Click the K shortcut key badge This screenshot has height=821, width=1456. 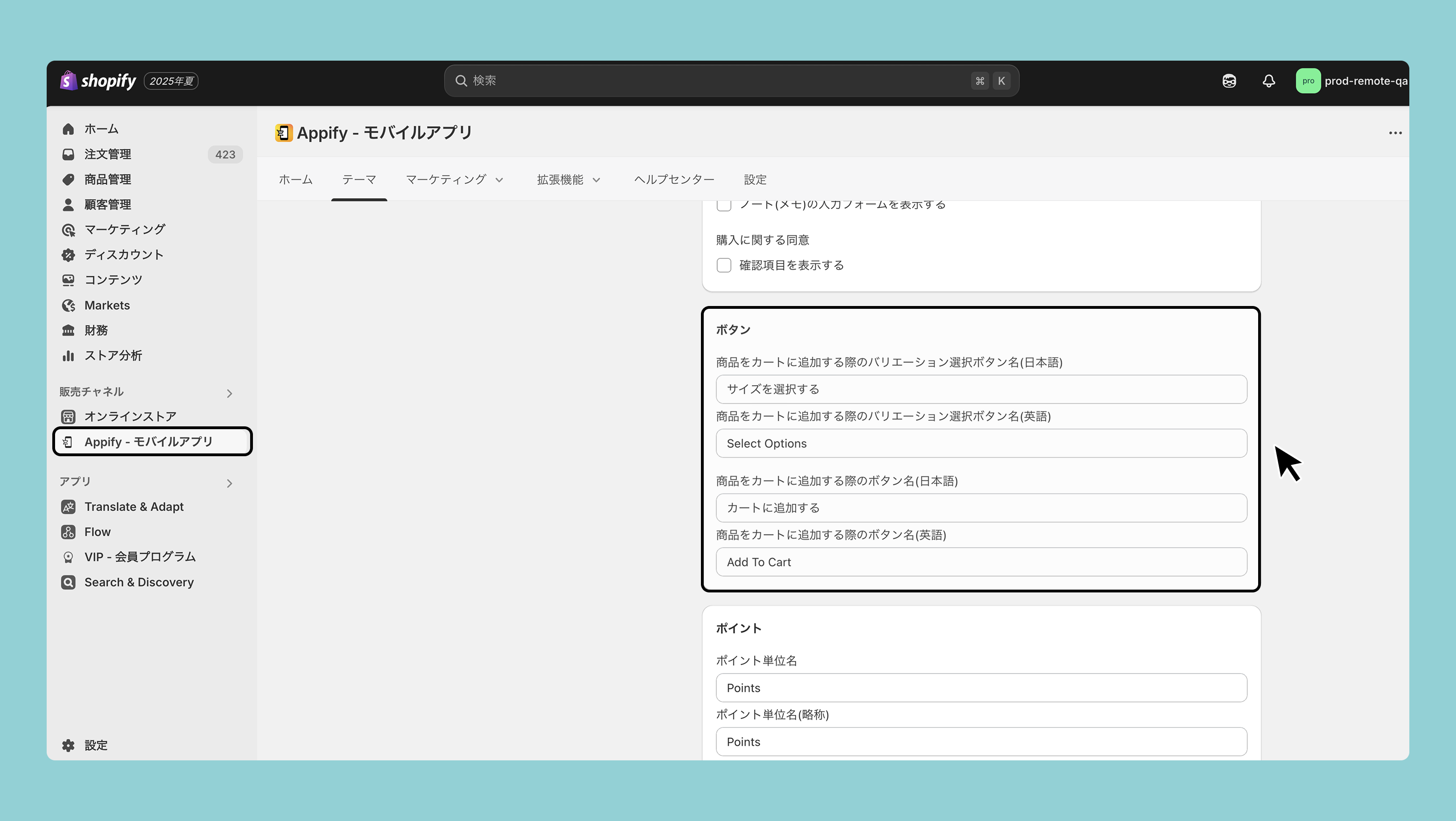[1001, 81]
